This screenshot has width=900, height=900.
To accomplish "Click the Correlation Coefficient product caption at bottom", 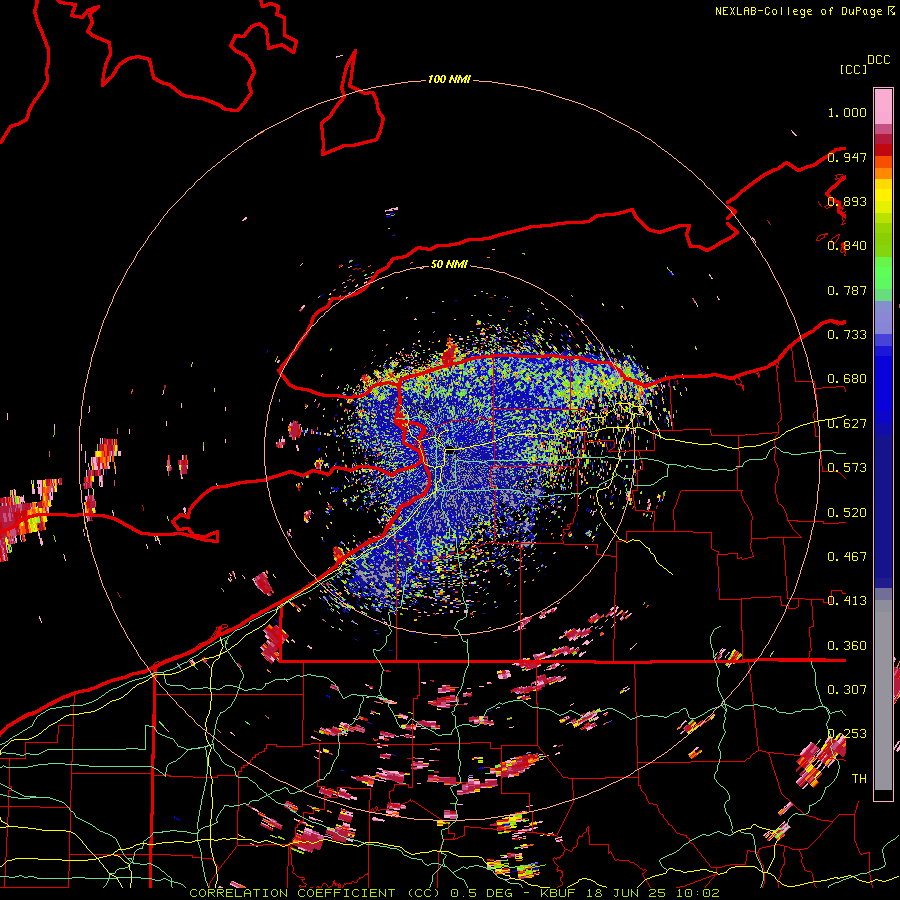I will click(454, 893).
